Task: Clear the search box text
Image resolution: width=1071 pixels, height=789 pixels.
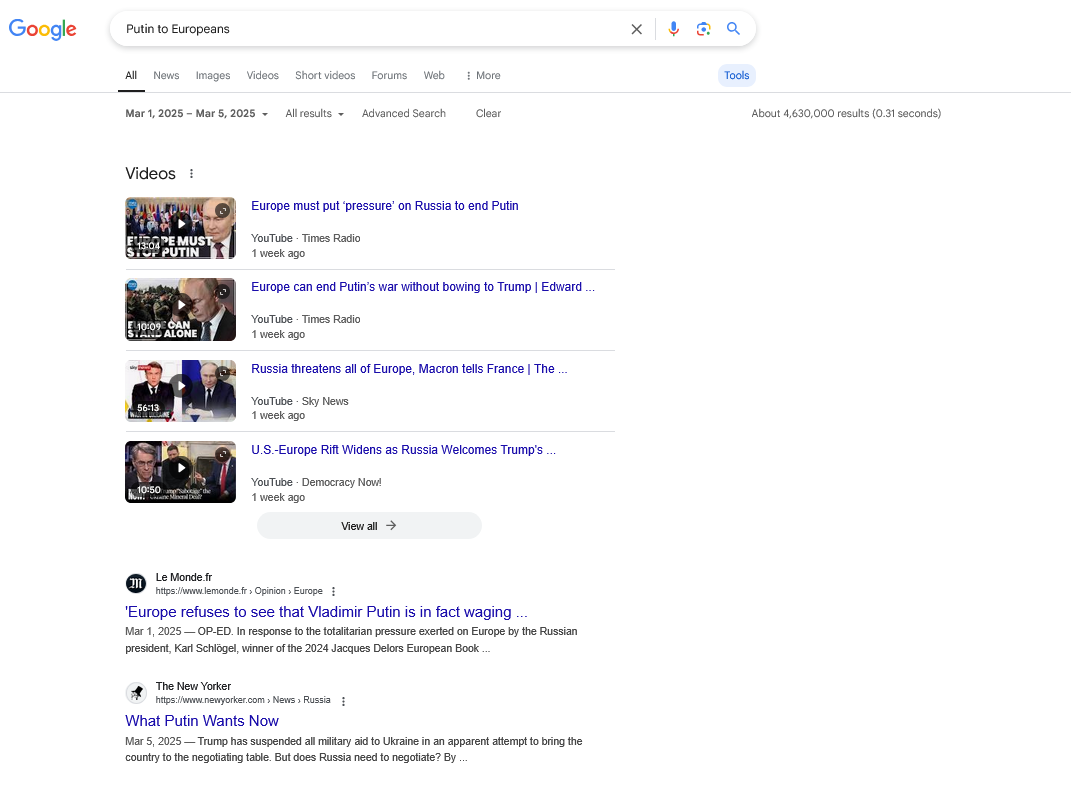Action: (636, 29)
